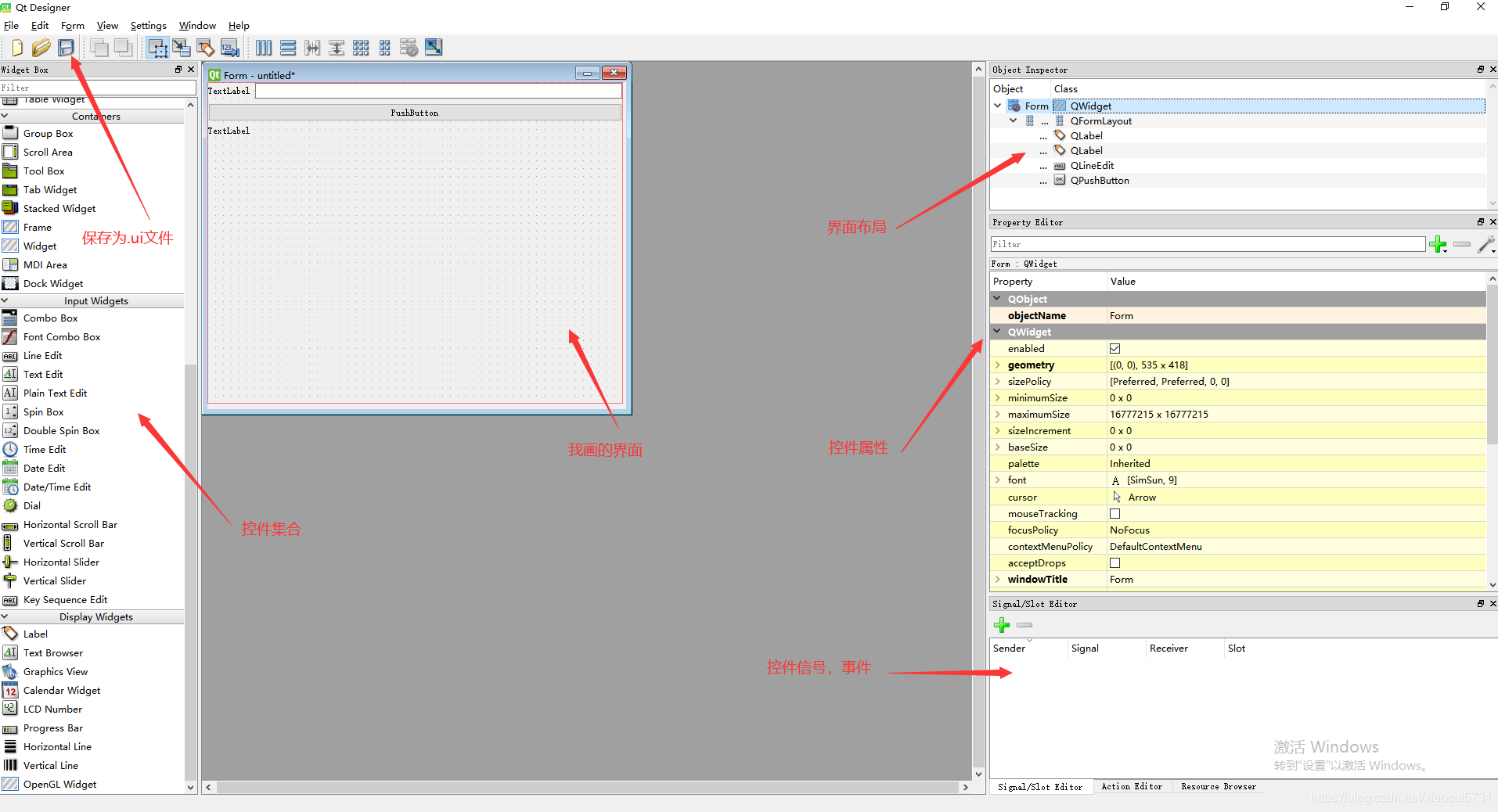Select Line Edit widget entry
This screenshot has height=812, width=1498.
point(42,356)
